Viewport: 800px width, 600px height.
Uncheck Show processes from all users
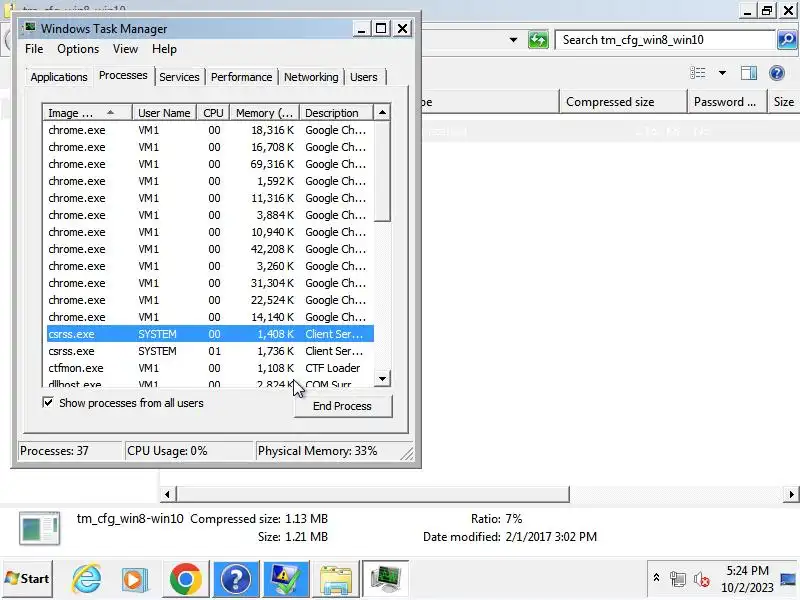pos(48,403)
